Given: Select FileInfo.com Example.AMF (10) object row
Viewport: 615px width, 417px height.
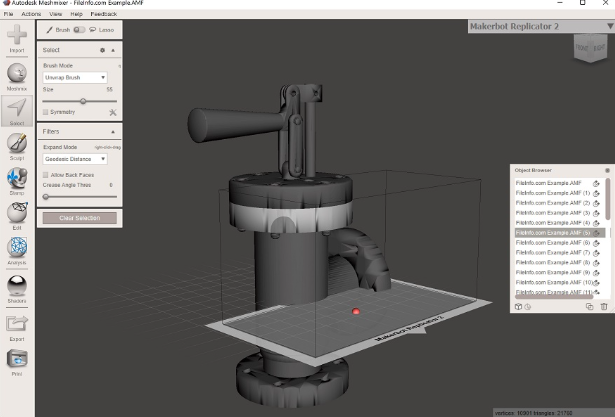Looking at the screenshot, I should (x=560, y=283).
